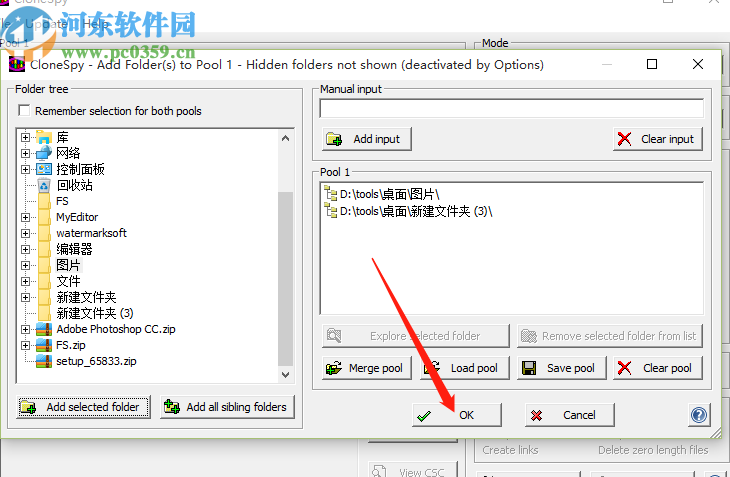Expand the MyEditor folder node
Image resolution: width=730 pixels, height=477 pixels.
tap(26, 217)
